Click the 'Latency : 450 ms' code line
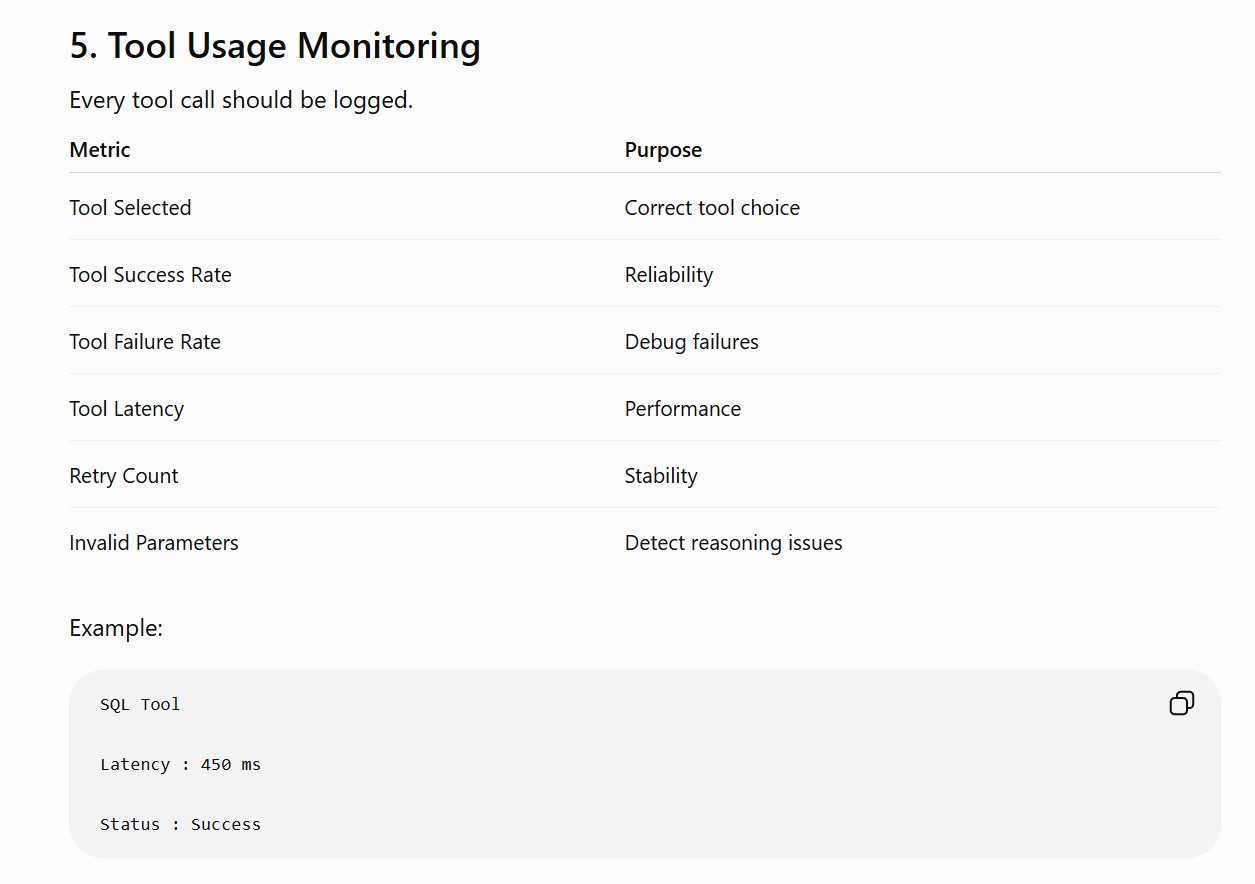1255x884 pixels. 180,764
